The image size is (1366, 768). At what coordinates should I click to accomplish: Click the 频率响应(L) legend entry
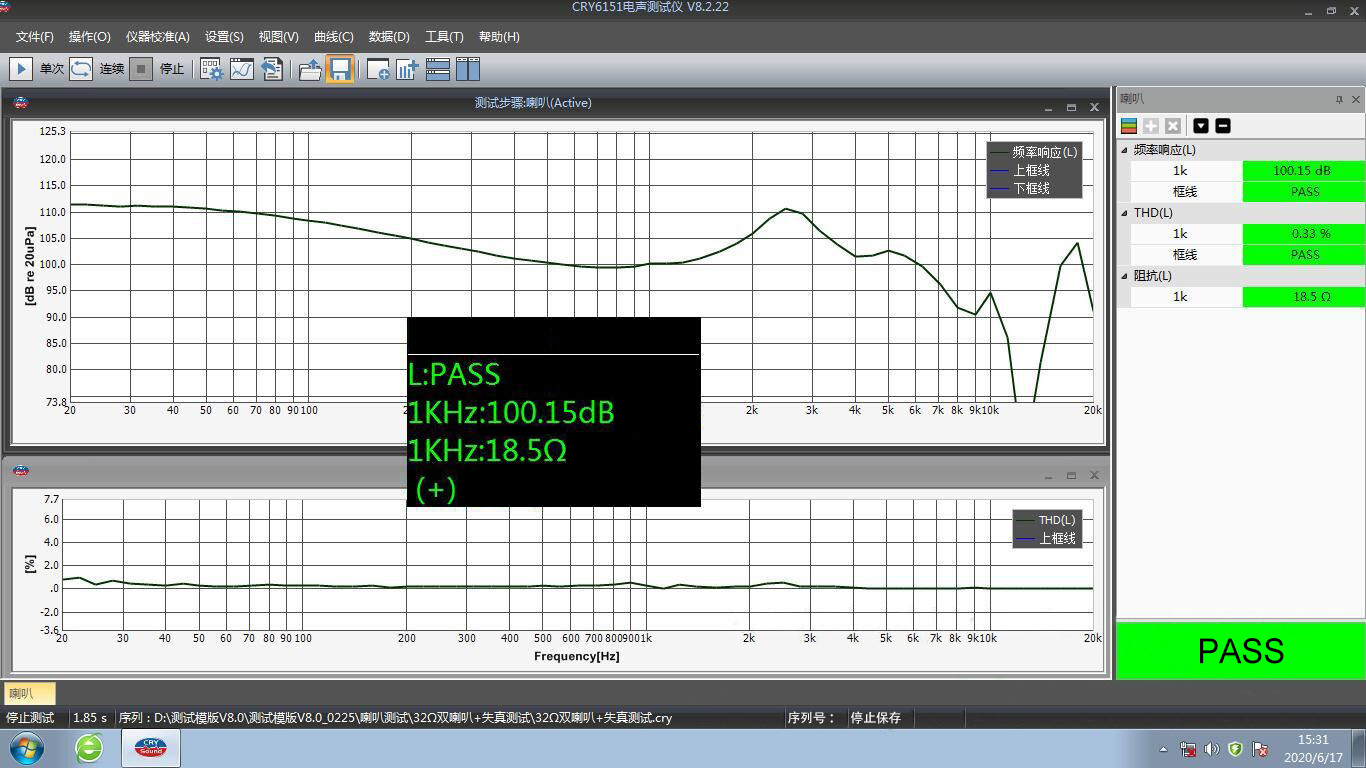point(1034,152)
